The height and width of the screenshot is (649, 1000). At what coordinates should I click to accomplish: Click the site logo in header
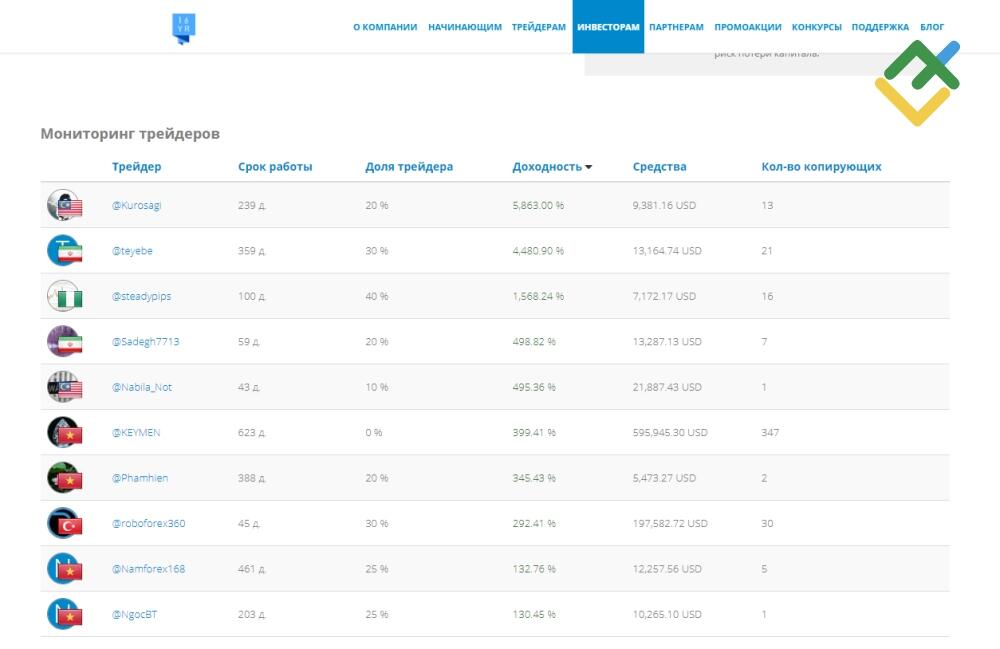[x=184, y=29]
